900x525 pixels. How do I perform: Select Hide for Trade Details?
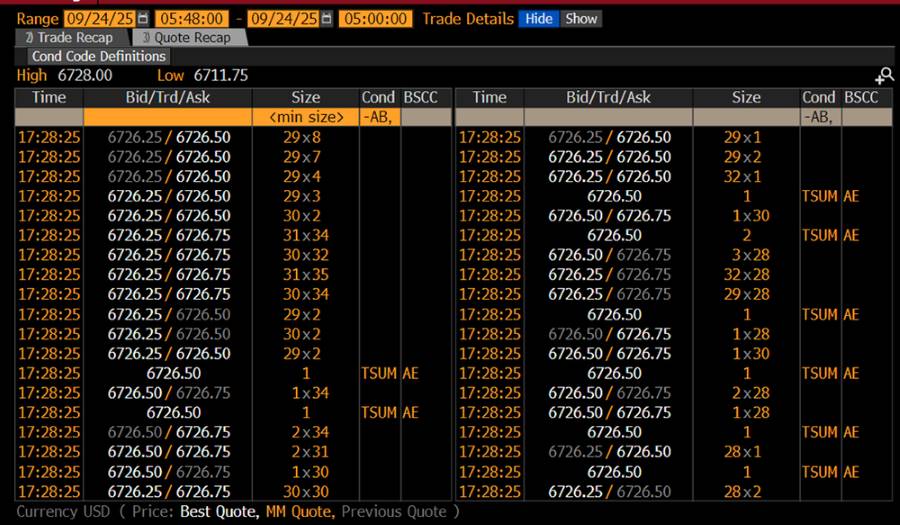click(538, 19)
